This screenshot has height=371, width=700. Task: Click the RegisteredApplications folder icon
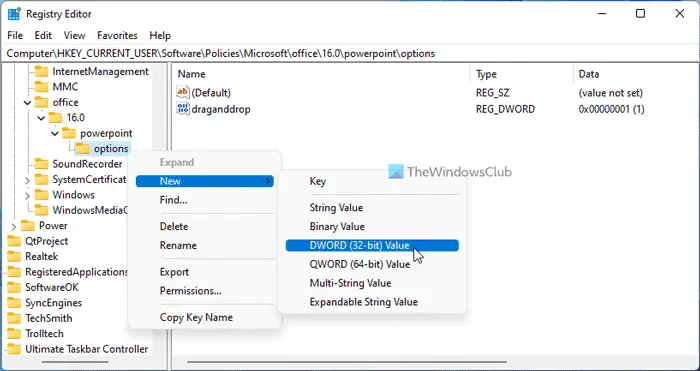pos(14,272)
